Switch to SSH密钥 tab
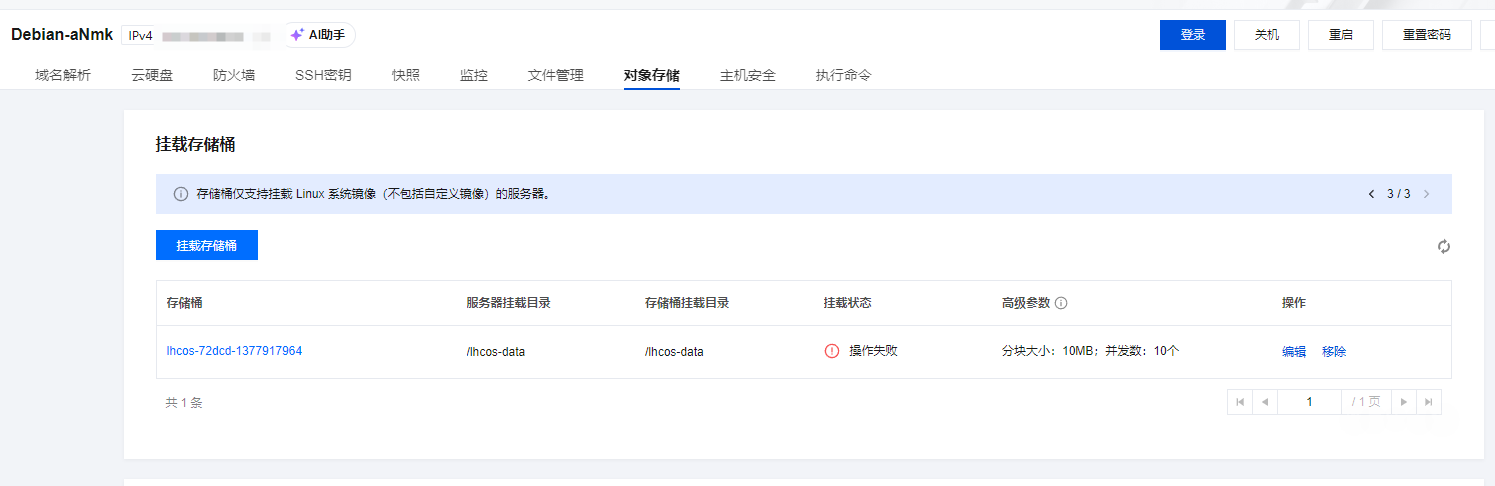1495x486 pixels. (323, 75)
